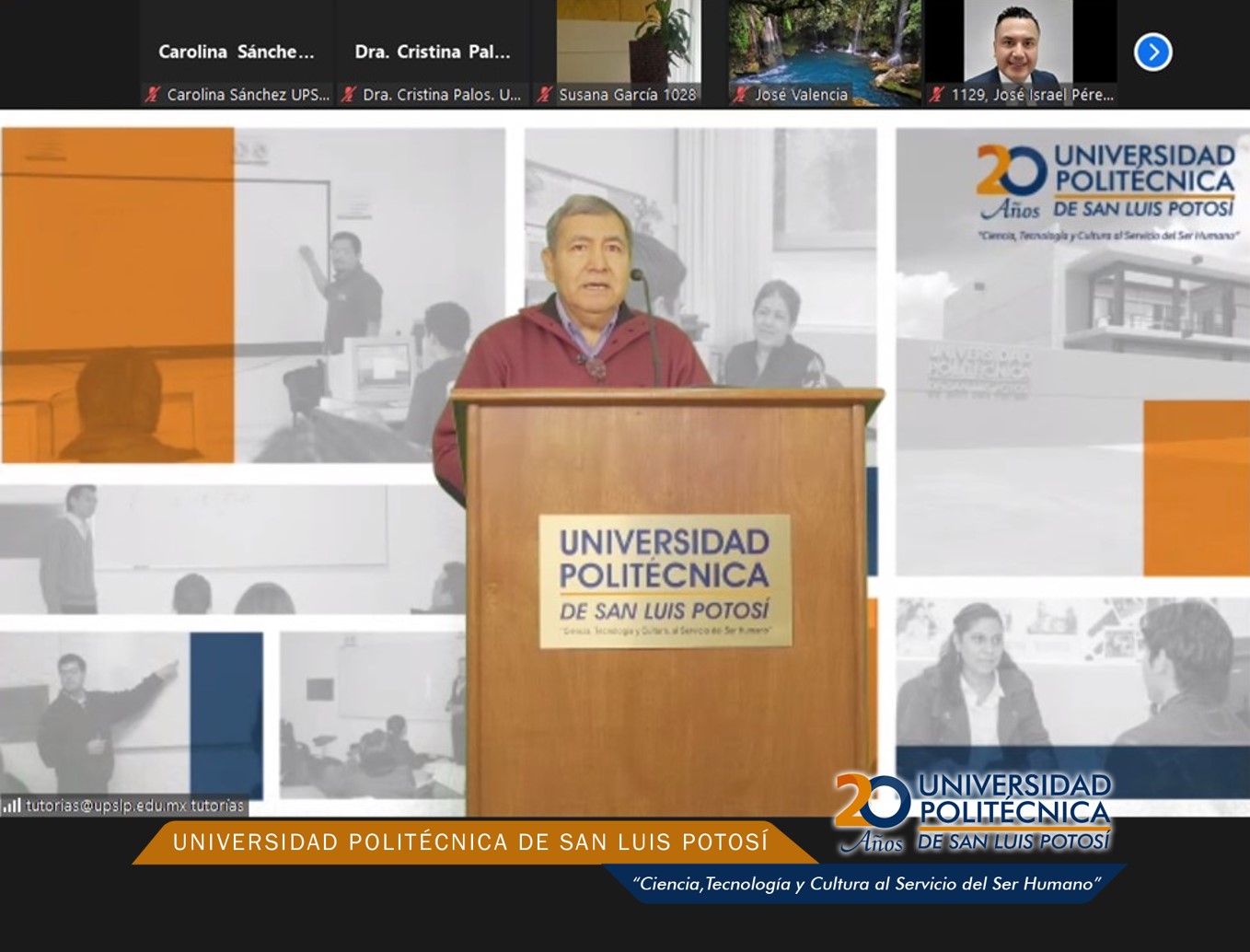Click Carolina Sánchez's muted microphone icon
The image size is (1250, 952).
click(153, 94)
